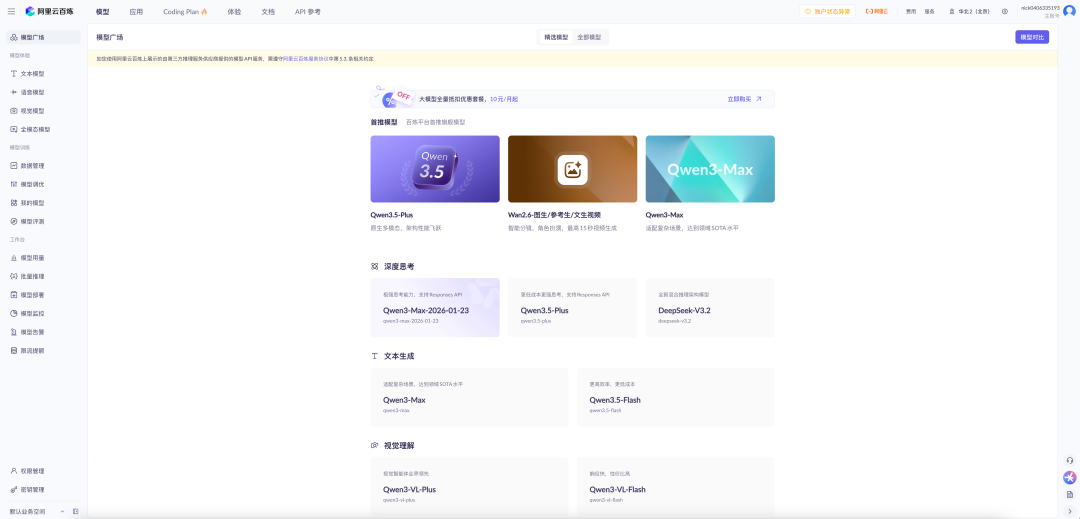This screenshot has width=1080, height=519.
Task: Click the nick0406335193 account name
Action: (x=1040, y=8)
